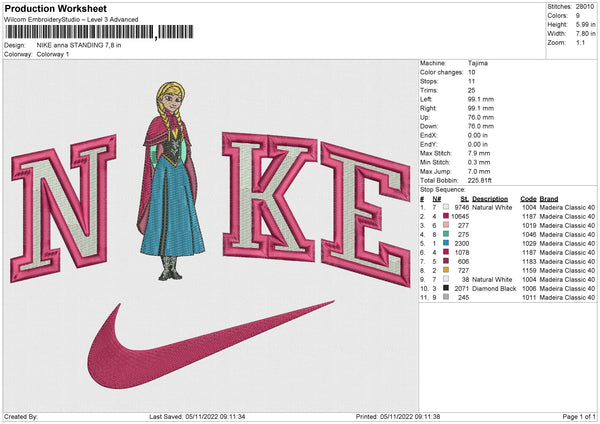Click the Machine value 'Tajima'
Image resolution: width=600 pixels, height=424 pixels.
point(478,63)
